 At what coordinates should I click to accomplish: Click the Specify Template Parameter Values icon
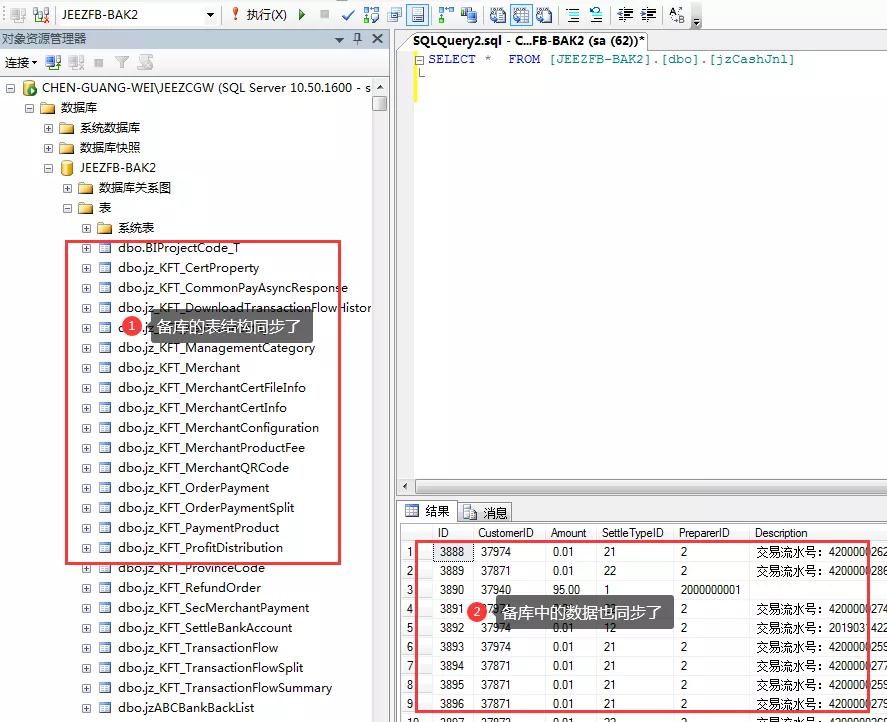pos(677,15)
